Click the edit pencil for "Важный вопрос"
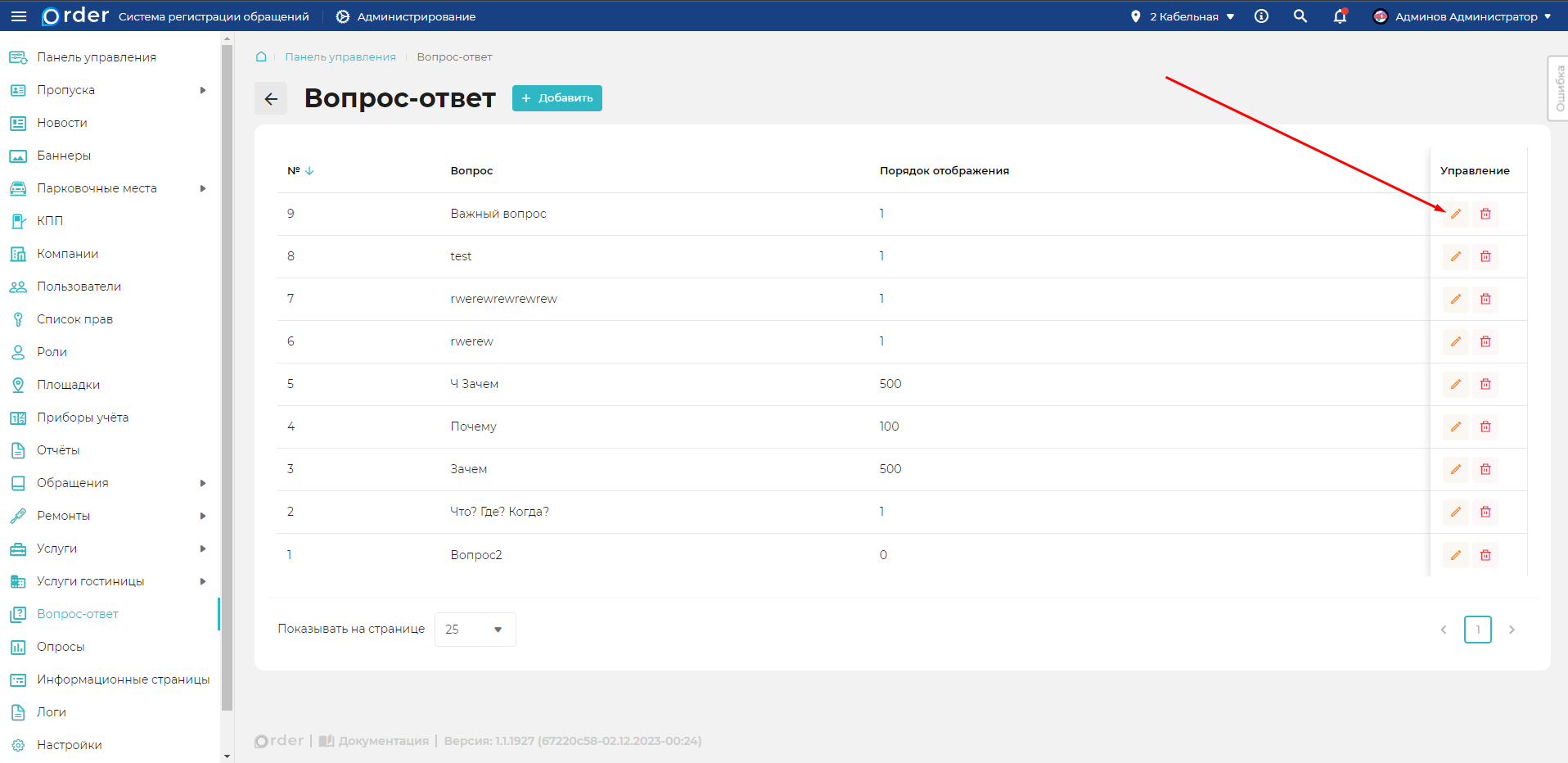1568x763 pixels. (1455, 214)
